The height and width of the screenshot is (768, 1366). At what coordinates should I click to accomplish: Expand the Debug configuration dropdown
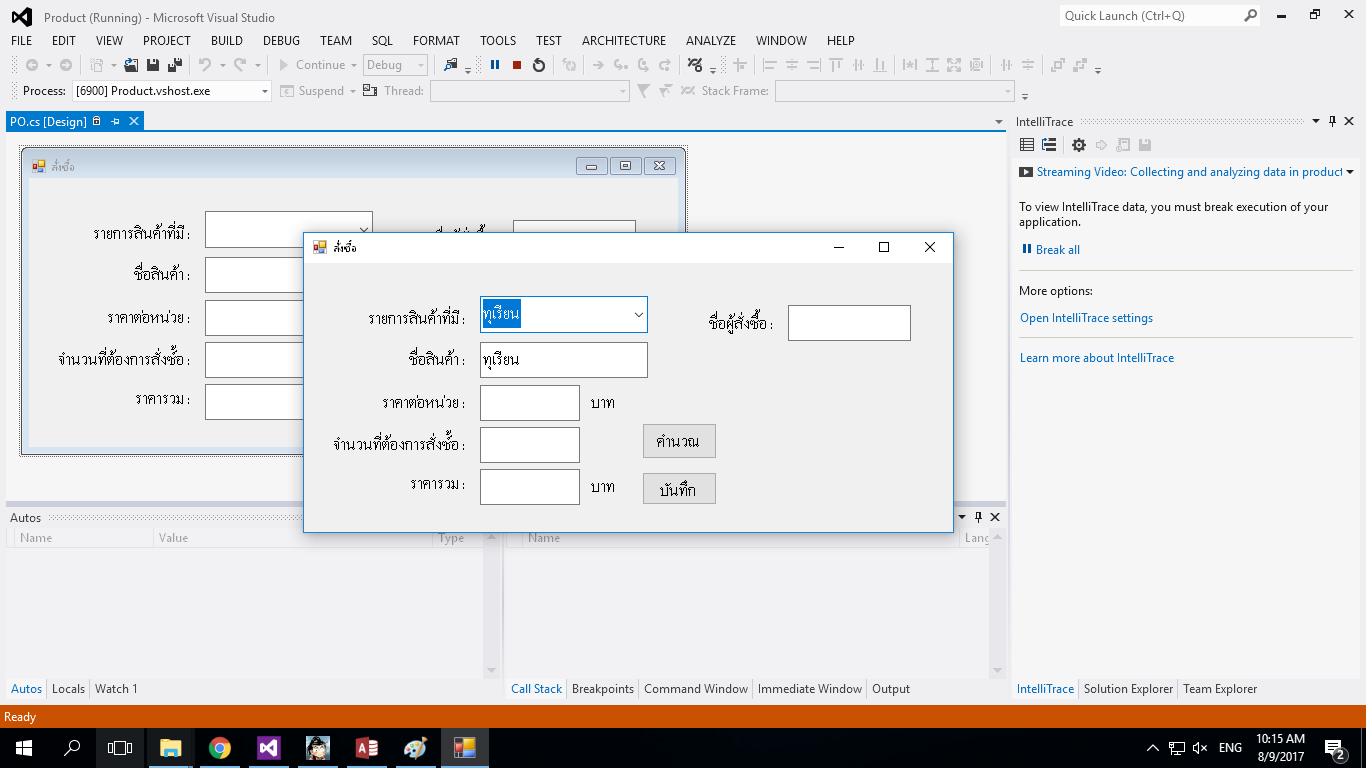(x=420, y=65)
